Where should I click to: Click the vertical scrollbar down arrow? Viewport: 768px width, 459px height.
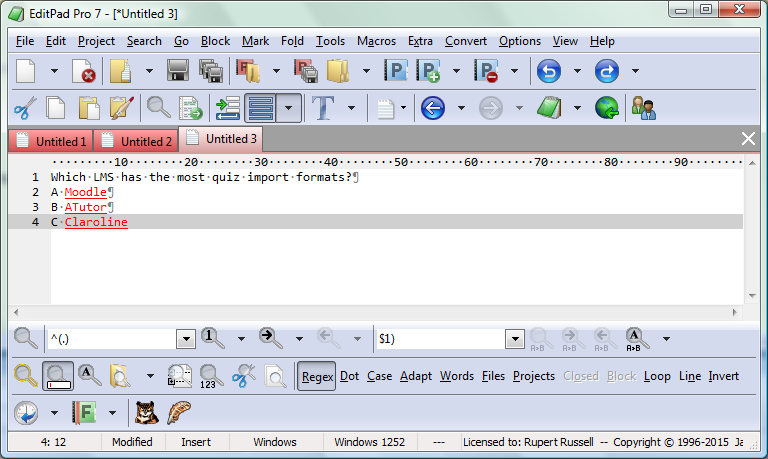(752, 296)
